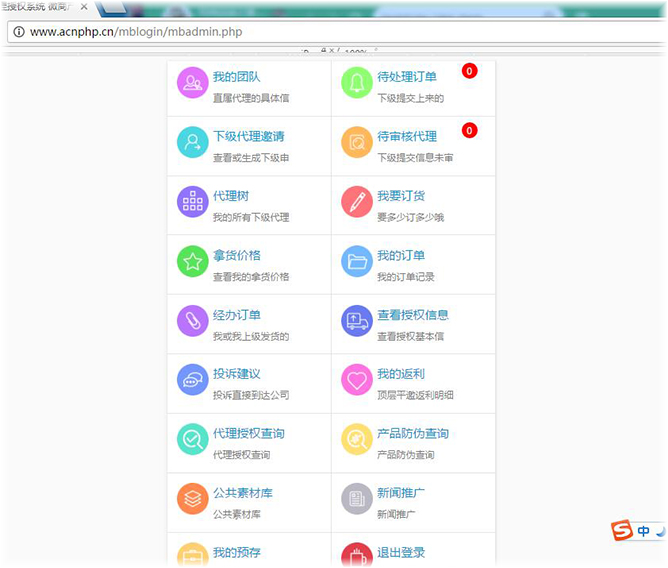The image size is (668, 568).
Task: Click the purple paperclip handled orders icon
Action: tap(192, 320)
